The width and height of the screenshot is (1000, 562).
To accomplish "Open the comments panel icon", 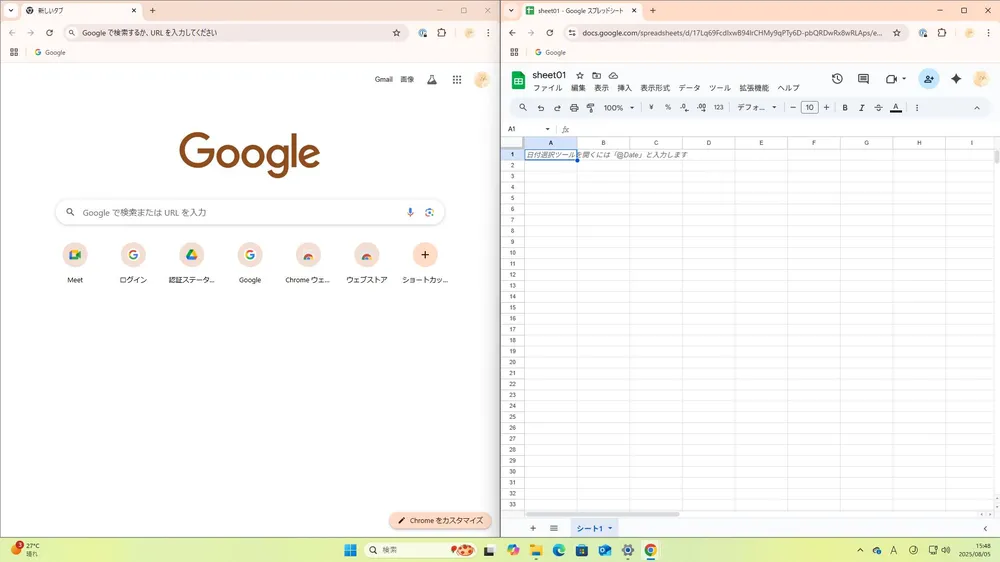I will pos(864,78).
